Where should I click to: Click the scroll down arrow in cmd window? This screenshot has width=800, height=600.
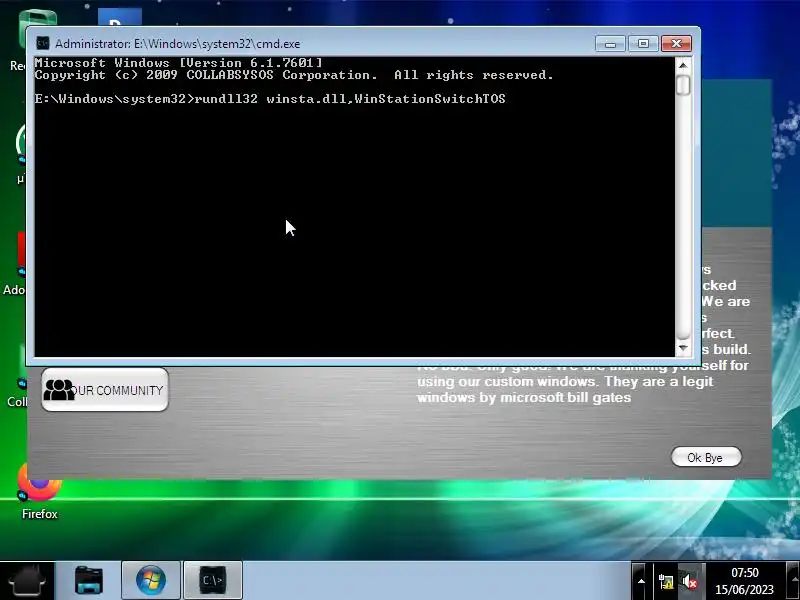coord(683,348)
